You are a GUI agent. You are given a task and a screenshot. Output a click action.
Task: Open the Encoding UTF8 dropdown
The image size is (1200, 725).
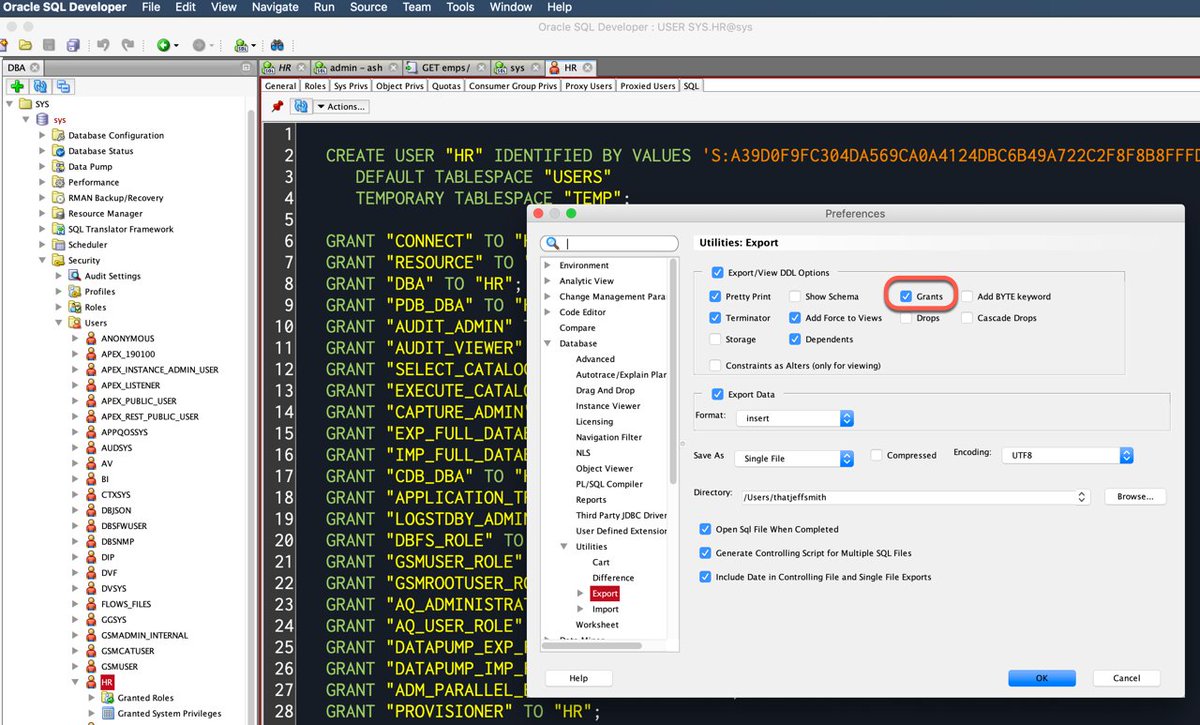click(x=1069, y=455)
